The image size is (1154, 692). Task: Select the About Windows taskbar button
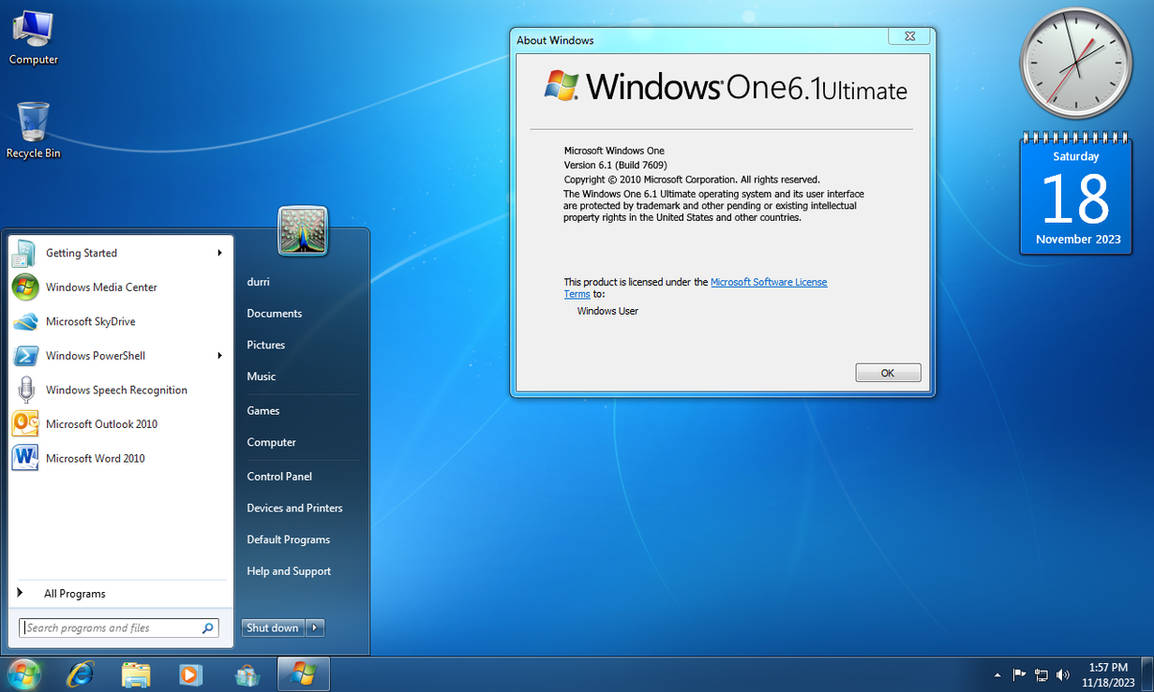(303, 674)
